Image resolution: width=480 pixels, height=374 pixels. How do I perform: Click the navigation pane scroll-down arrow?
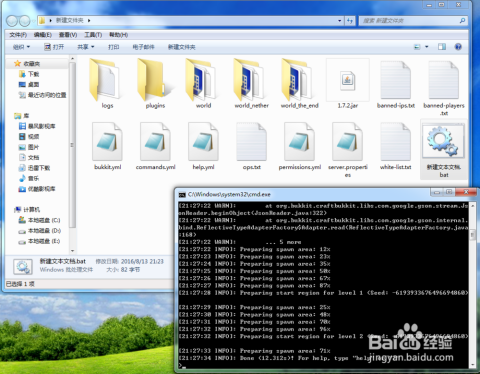(72, 251)
